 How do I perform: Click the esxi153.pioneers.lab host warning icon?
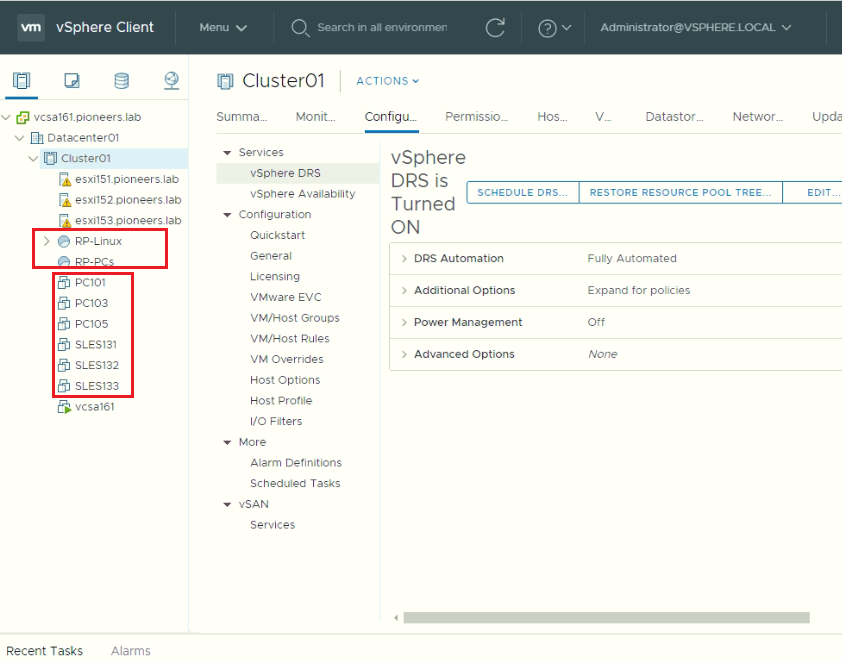pyautogui.click(x=64, y=221)
